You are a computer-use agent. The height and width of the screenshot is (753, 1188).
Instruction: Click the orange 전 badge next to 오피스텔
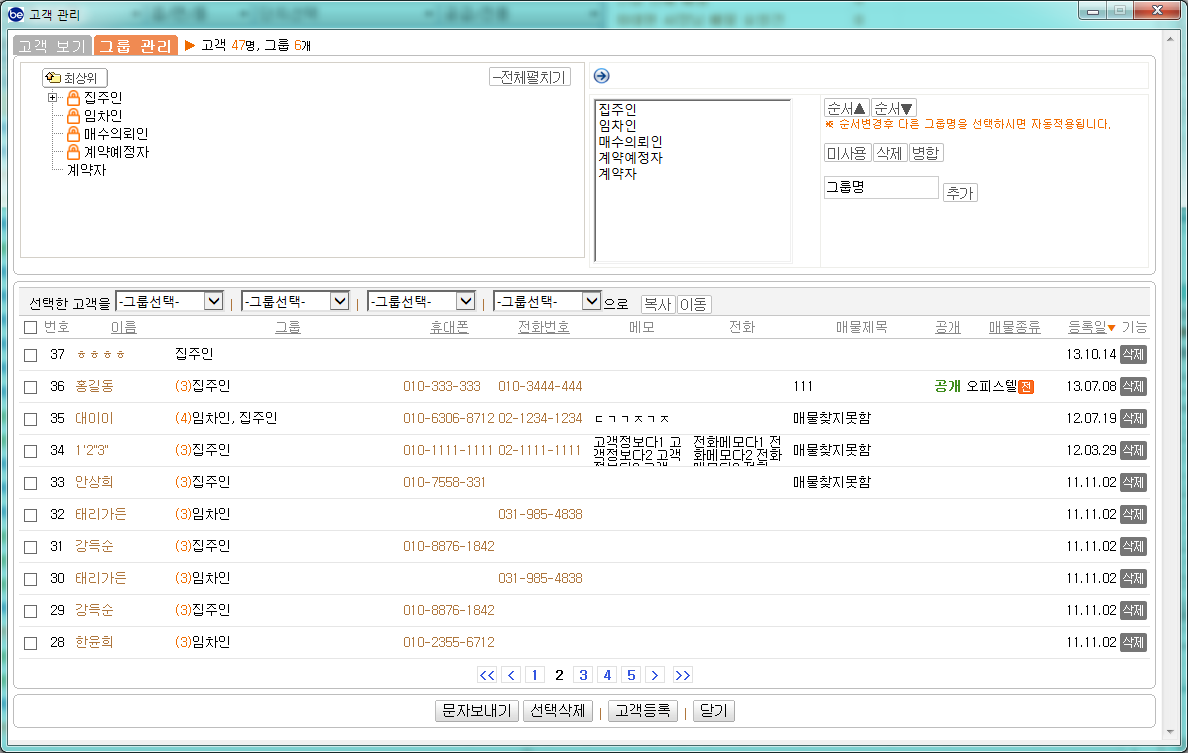pos(1025,387)
